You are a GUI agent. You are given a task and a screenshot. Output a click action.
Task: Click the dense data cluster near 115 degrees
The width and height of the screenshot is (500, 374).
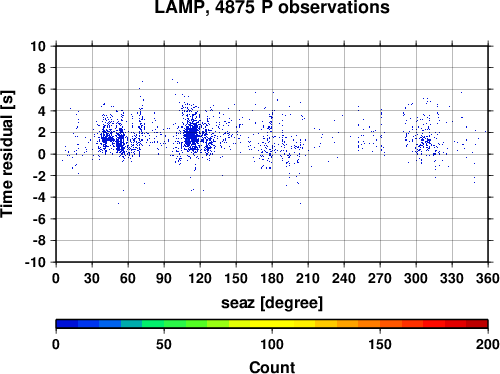(192, 135)
